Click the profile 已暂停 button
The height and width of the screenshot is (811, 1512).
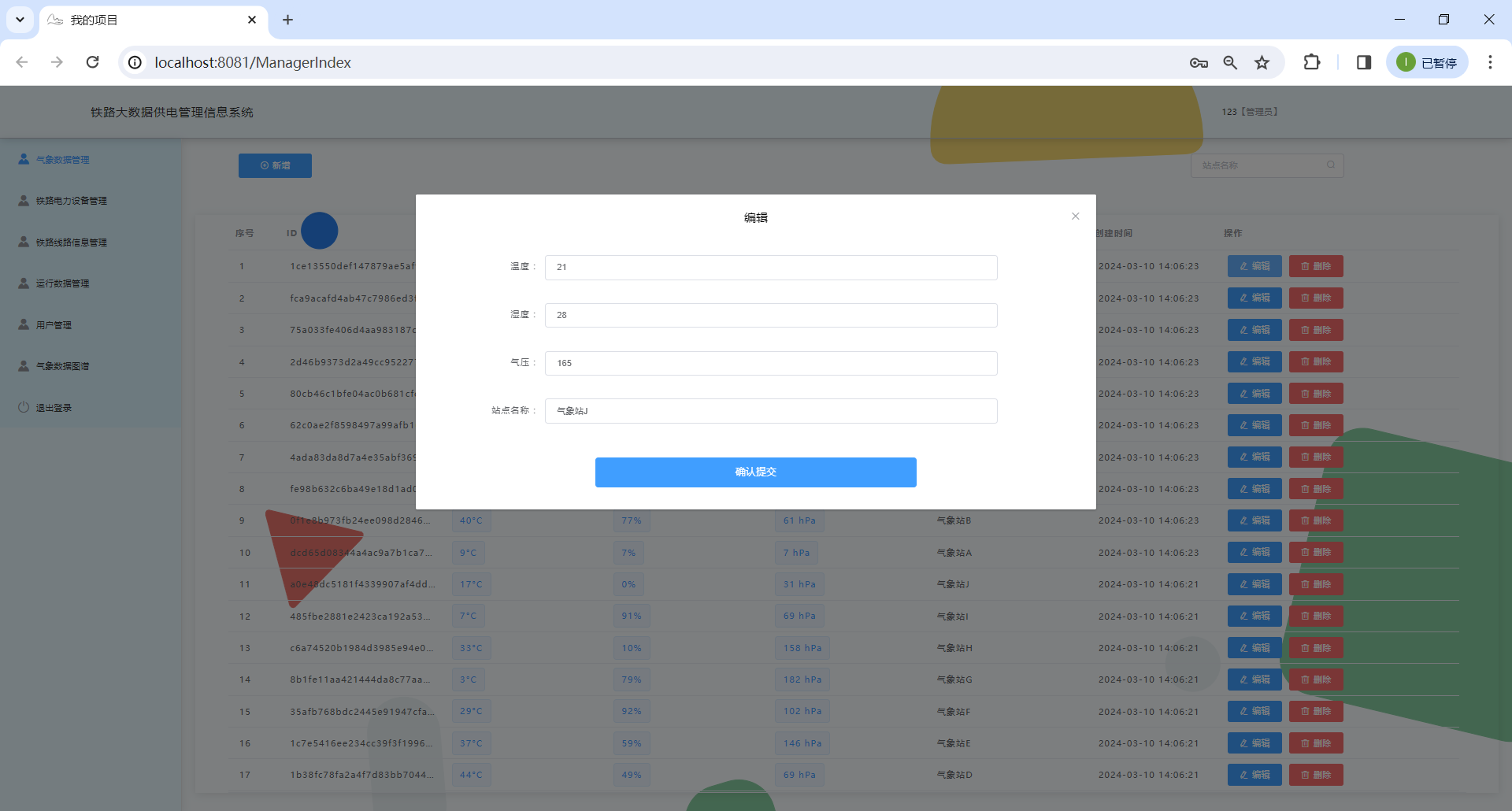1427,62
